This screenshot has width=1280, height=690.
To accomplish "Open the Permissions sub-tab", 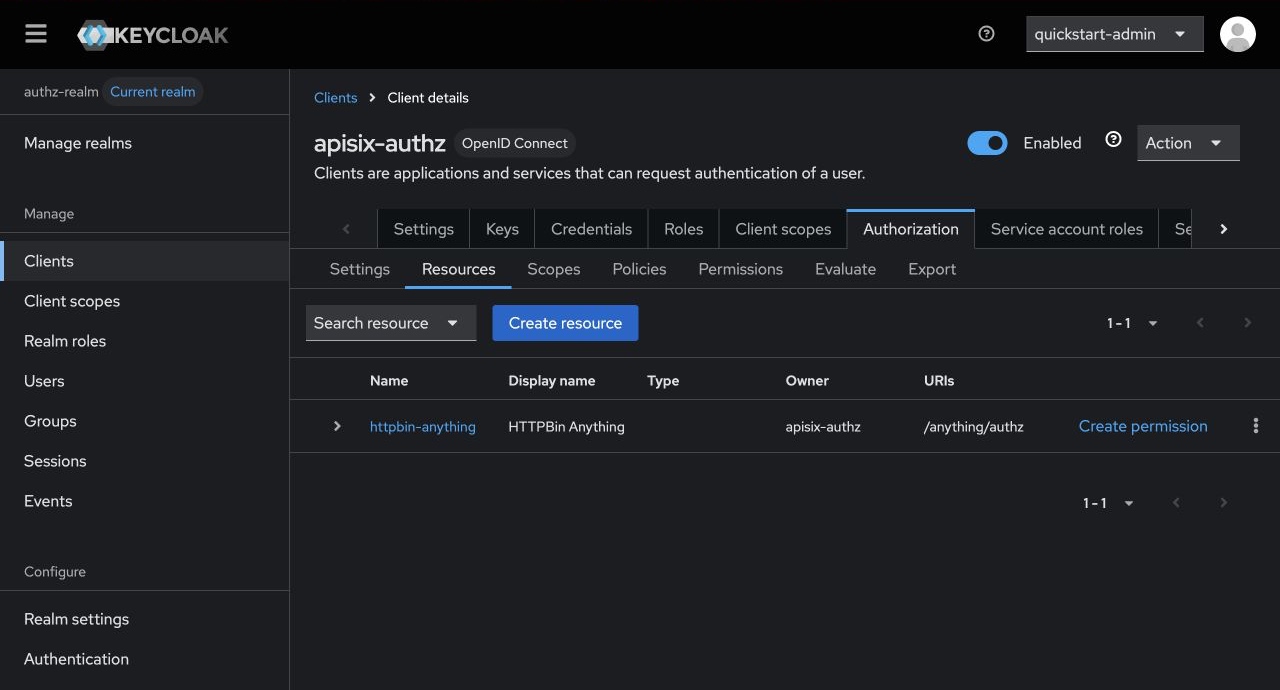I will point(740,269).
